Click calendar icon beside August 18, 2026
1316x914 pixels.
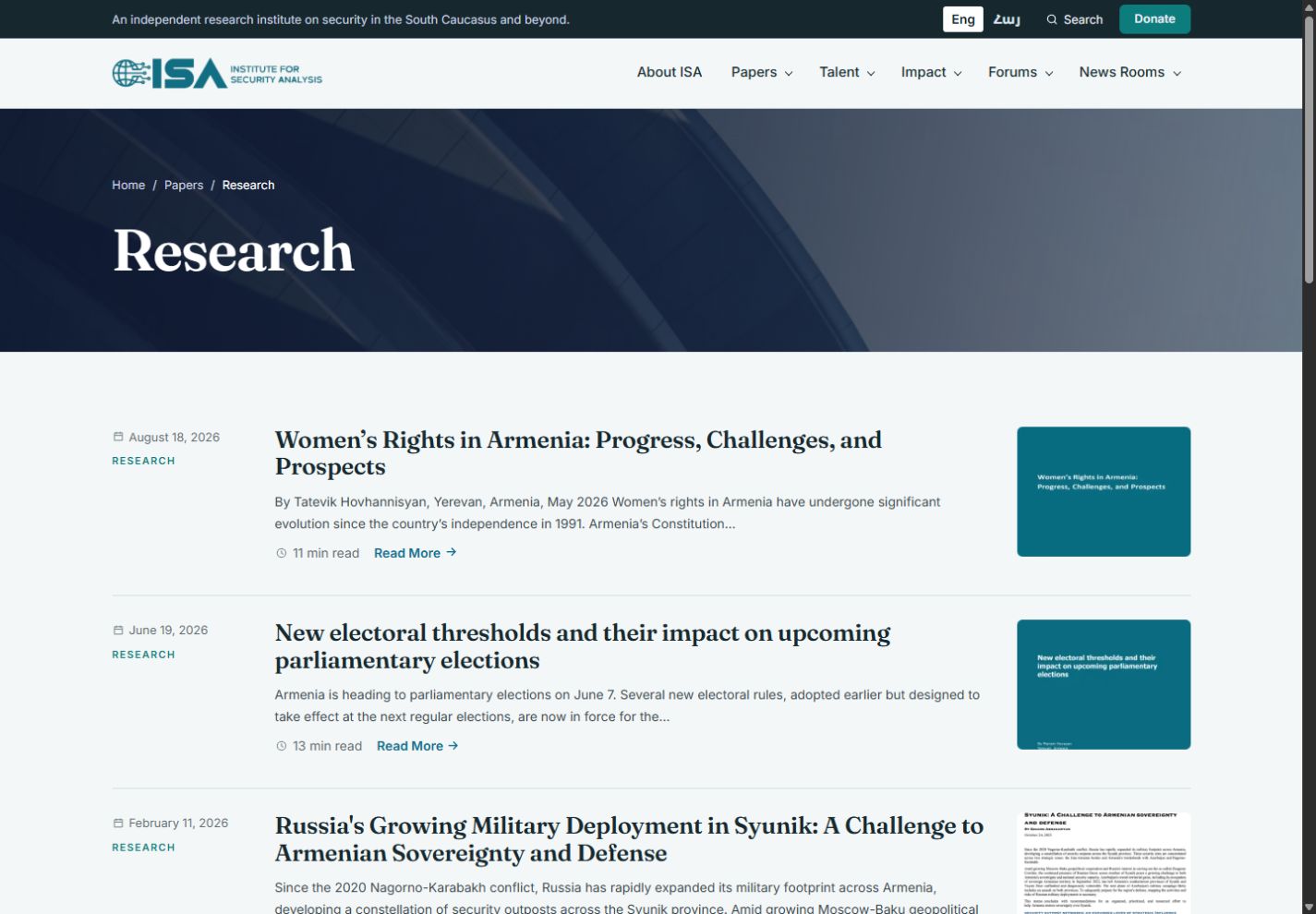click(118, 437)
